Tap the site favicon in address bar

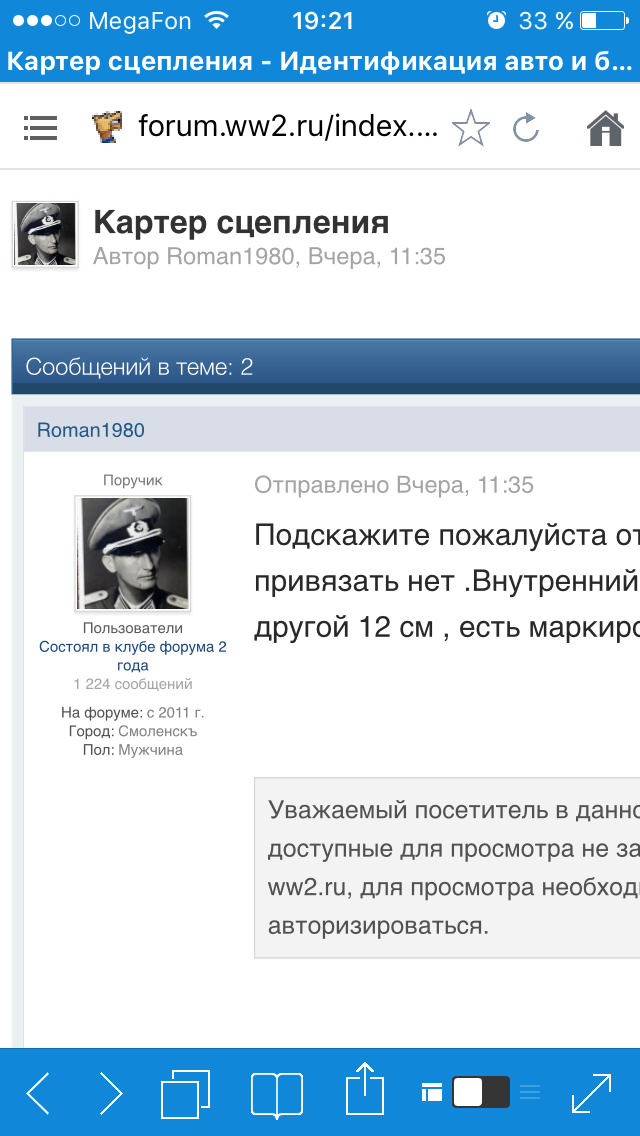click(107, 127)
